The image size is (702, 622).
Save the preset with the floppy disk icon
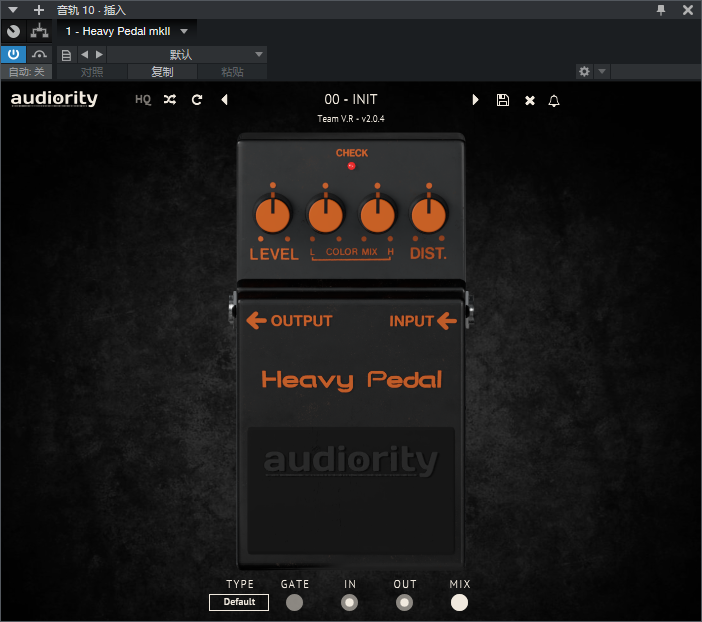(503, 100)
